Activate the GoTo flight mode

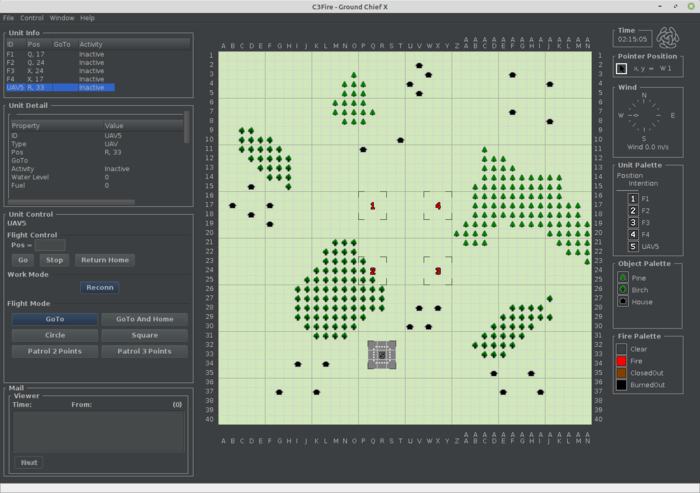pos(54,319)
